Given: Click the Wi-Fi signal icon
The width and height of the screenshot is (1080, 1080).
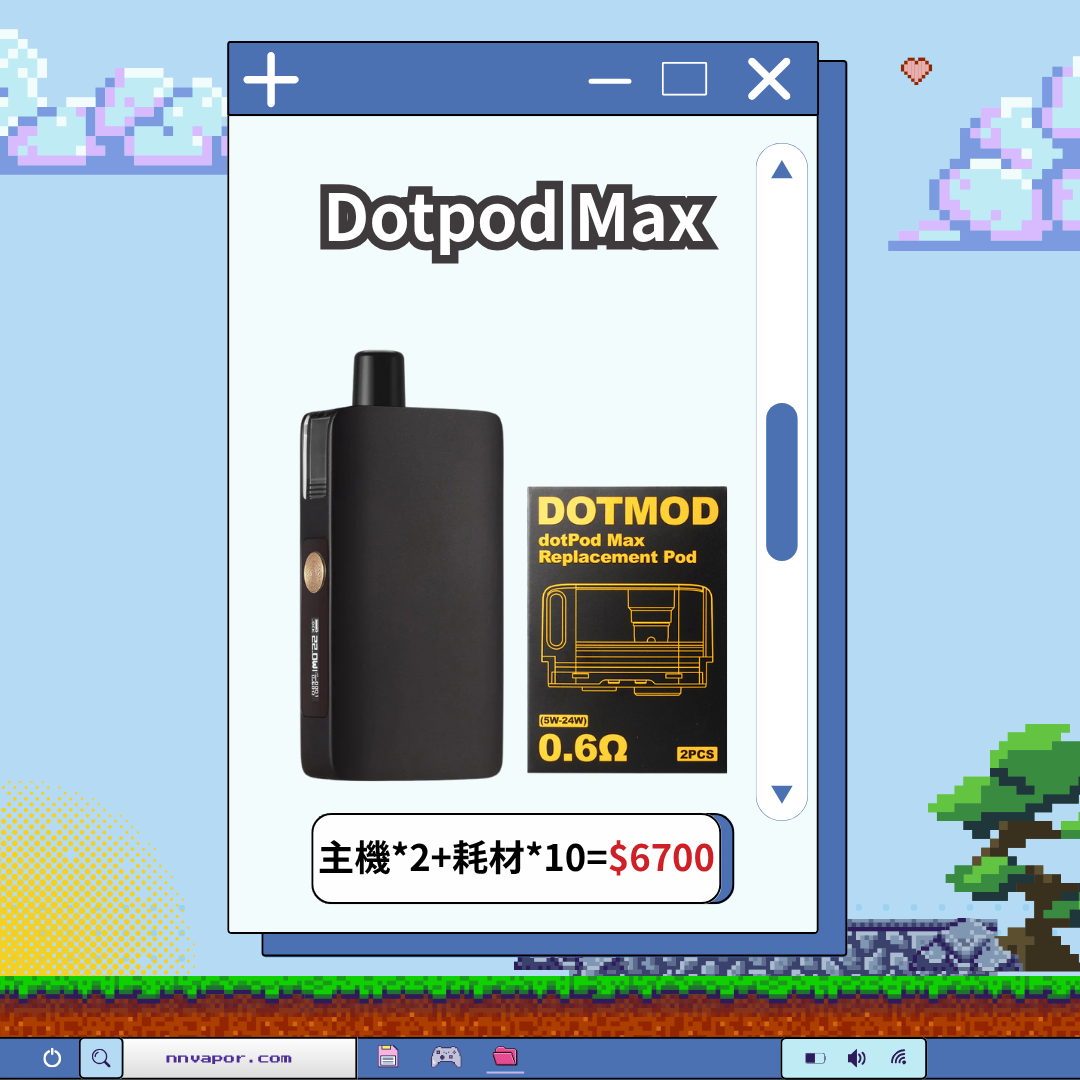Looking at the screenshot, I should coord(898,1057).
